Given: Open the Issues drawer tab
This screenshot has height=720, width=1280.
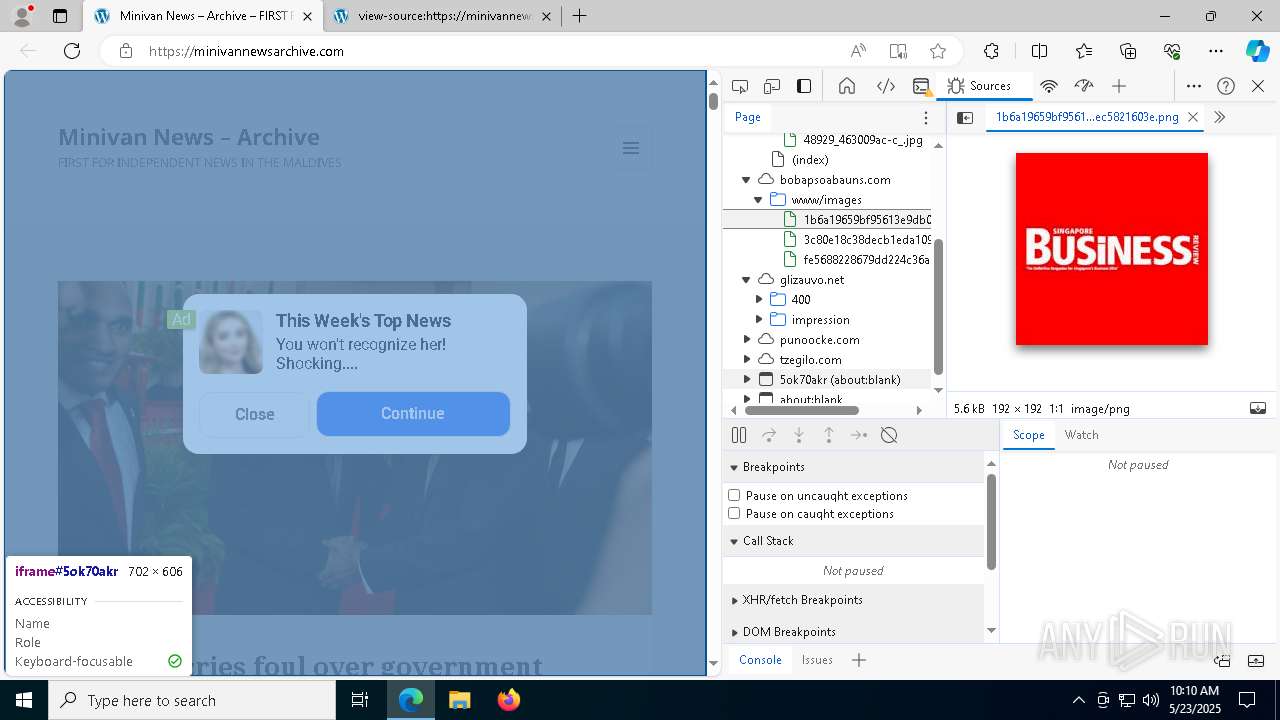Looking at the screenshot, I should [817, 660].
